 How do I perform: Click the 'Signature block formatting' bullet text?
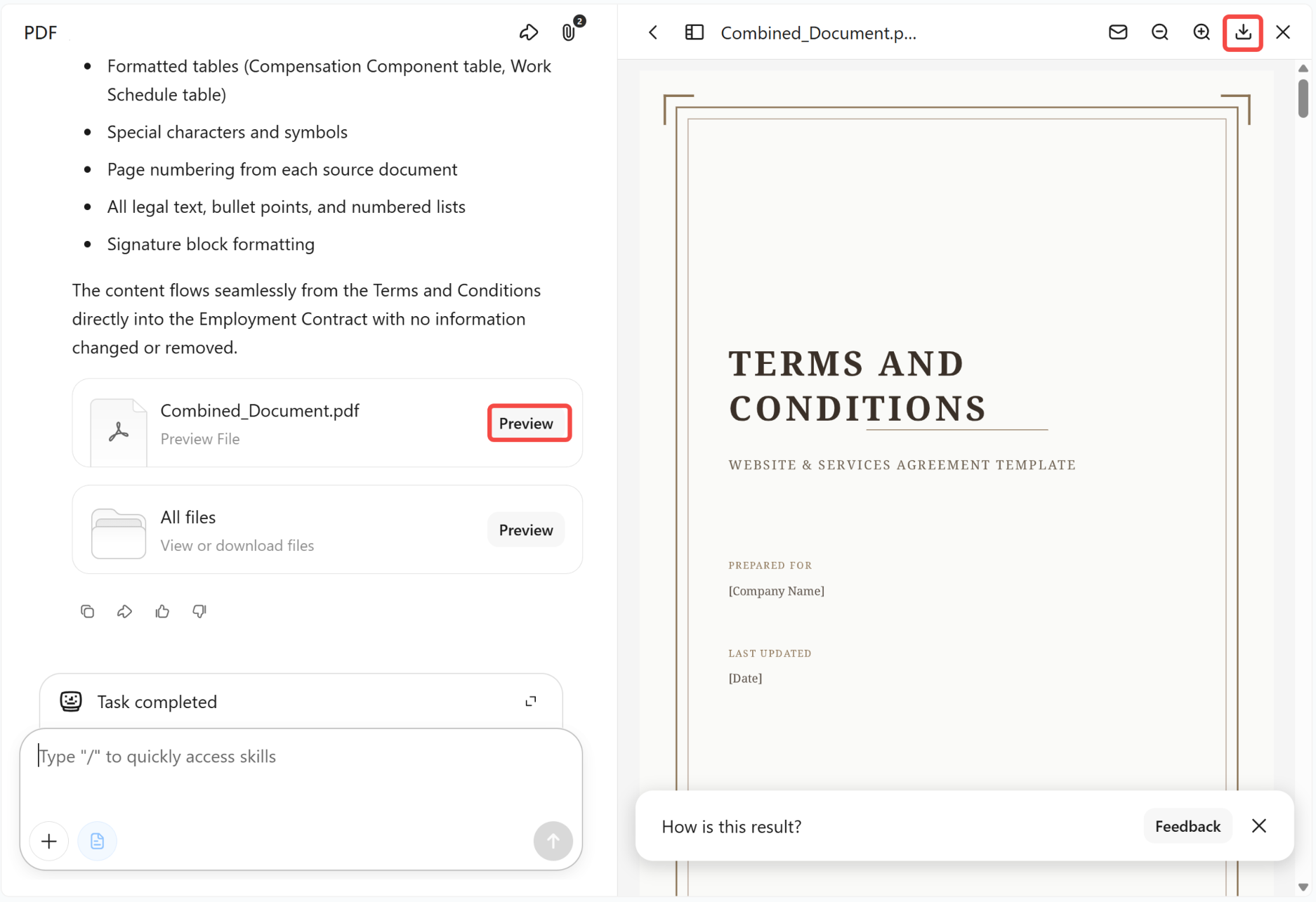pyautogui.click(x=211, y=244)
